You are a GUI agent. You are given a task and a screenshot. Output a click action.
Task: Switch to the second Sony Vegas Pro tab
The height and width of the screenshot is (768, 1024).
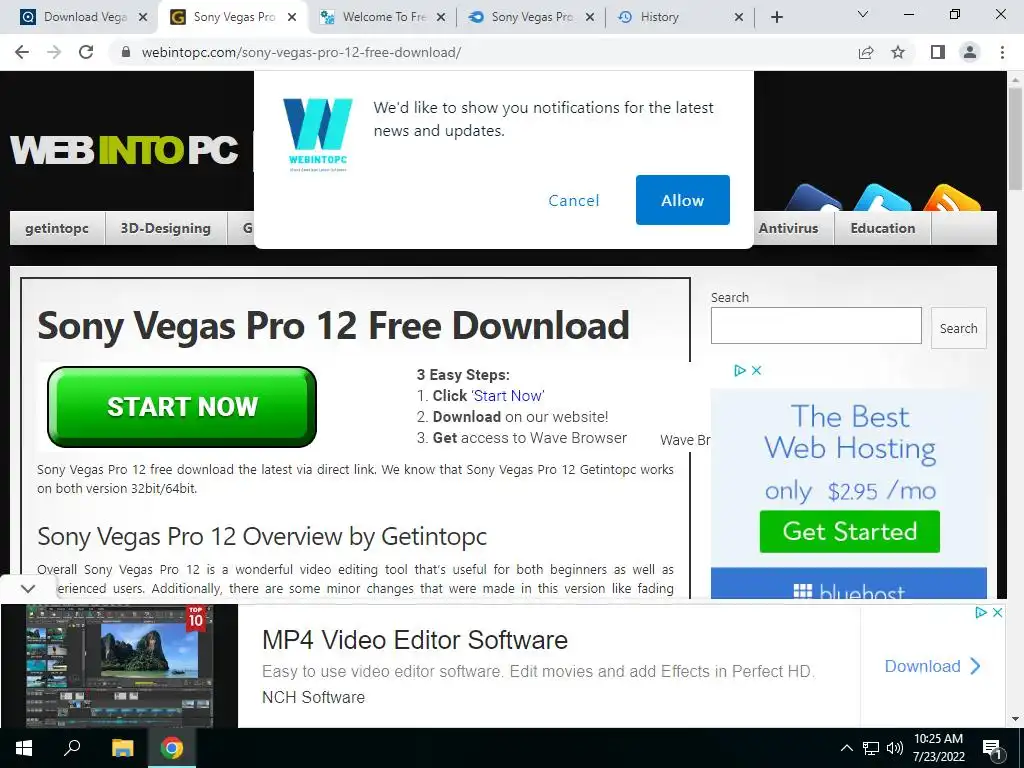[x=532, y=17]
